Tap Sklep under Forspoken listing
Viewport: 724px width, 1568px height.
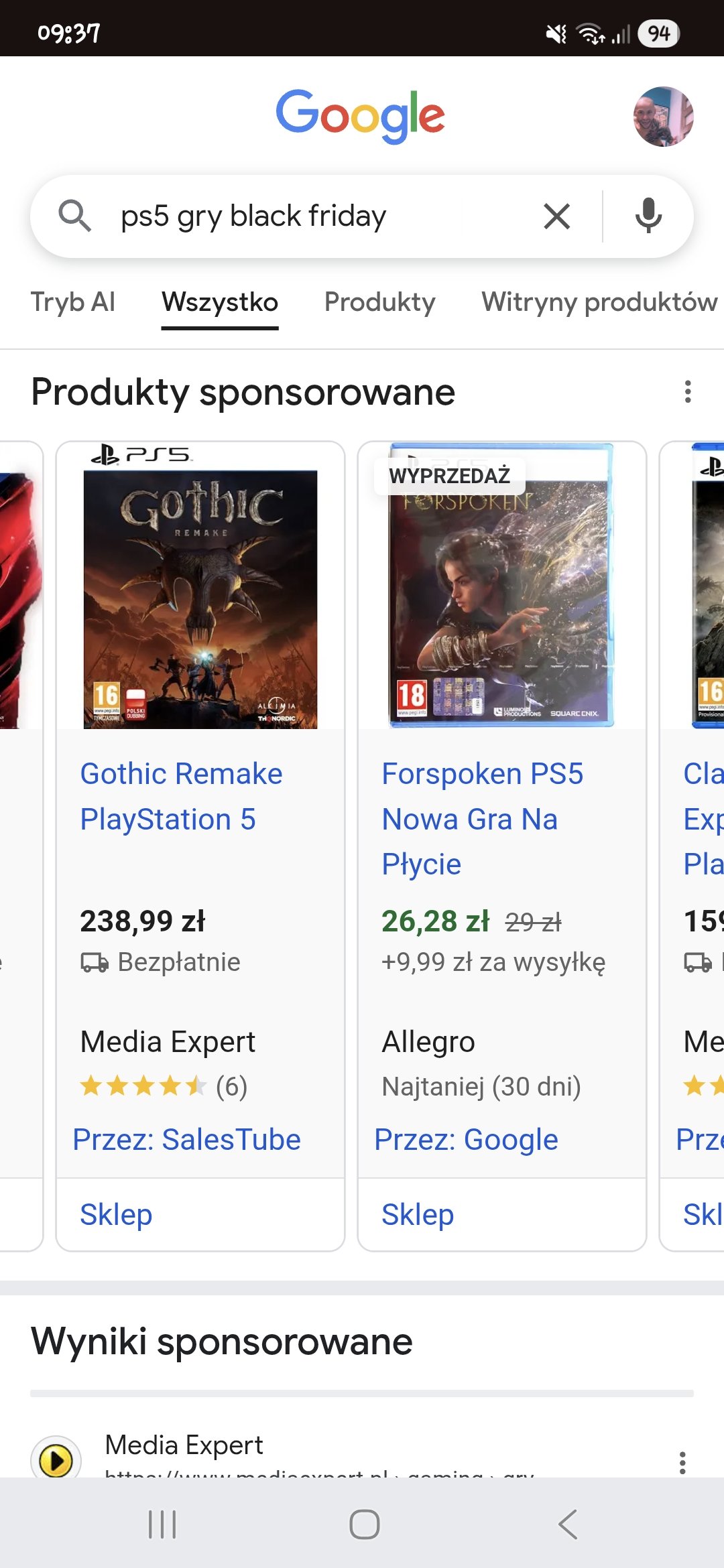tap(418, 1215)
